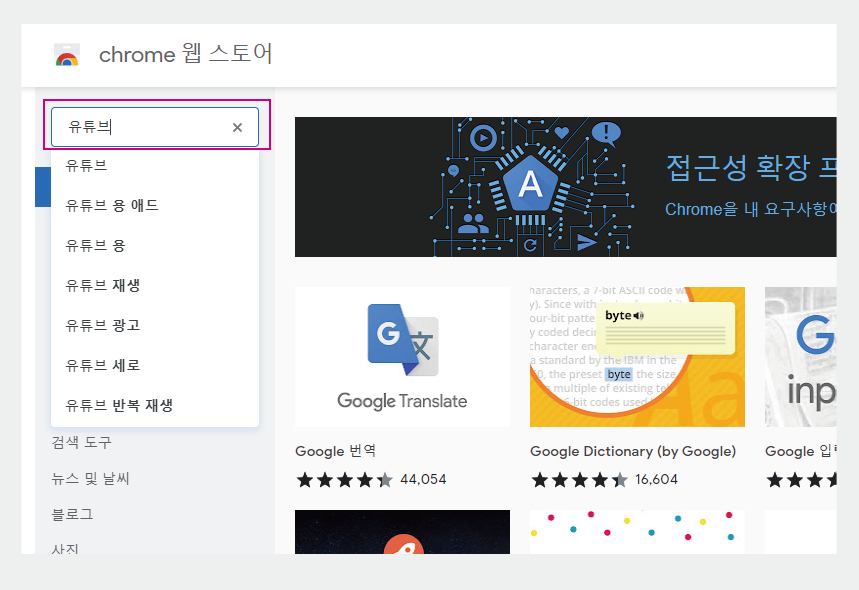The width and height of the screenshot is (859, 590).
Task: Clear the search box with the X icon
Action: [237, 128]
